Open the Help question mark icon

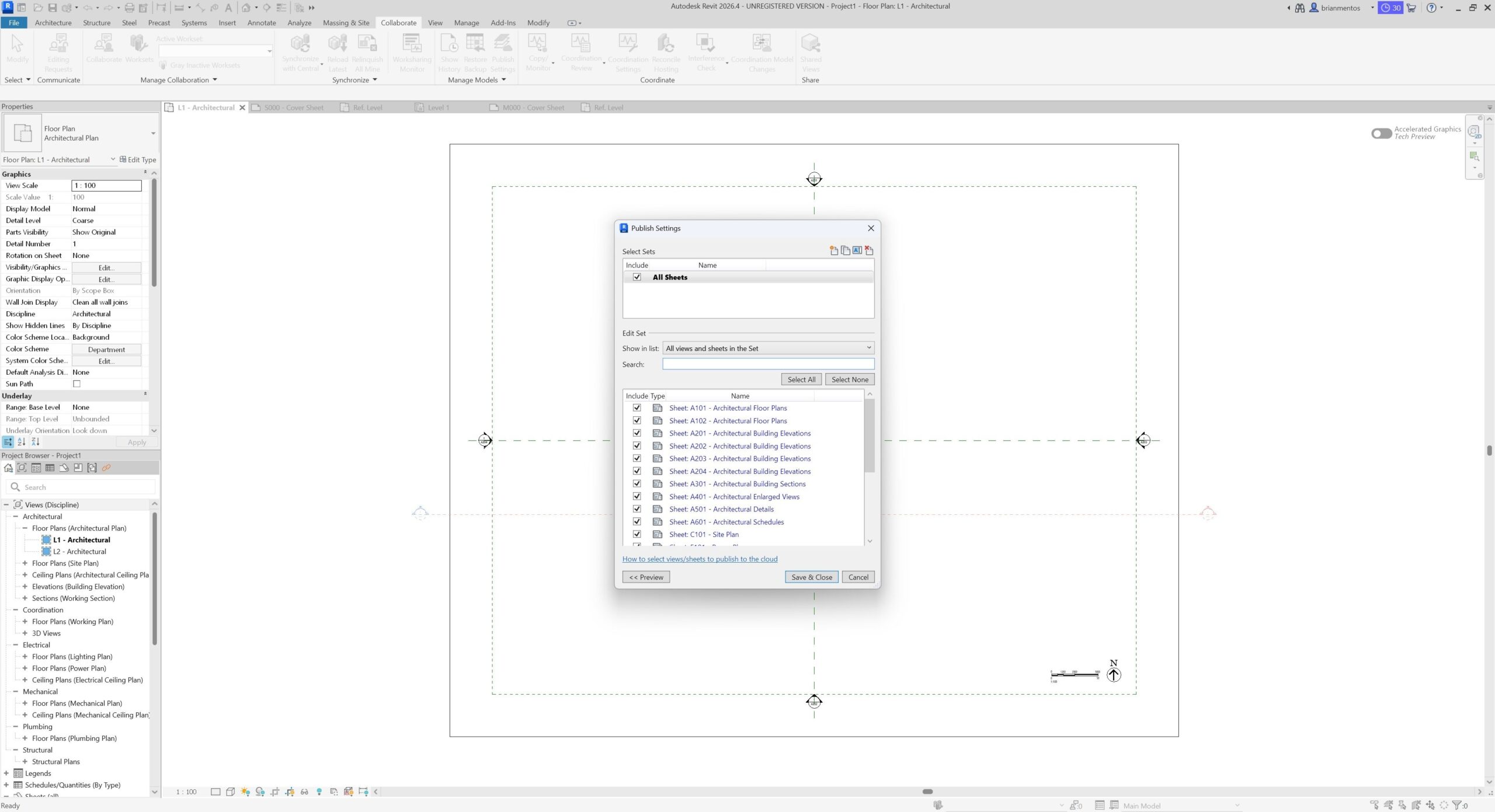[1431, 8]
